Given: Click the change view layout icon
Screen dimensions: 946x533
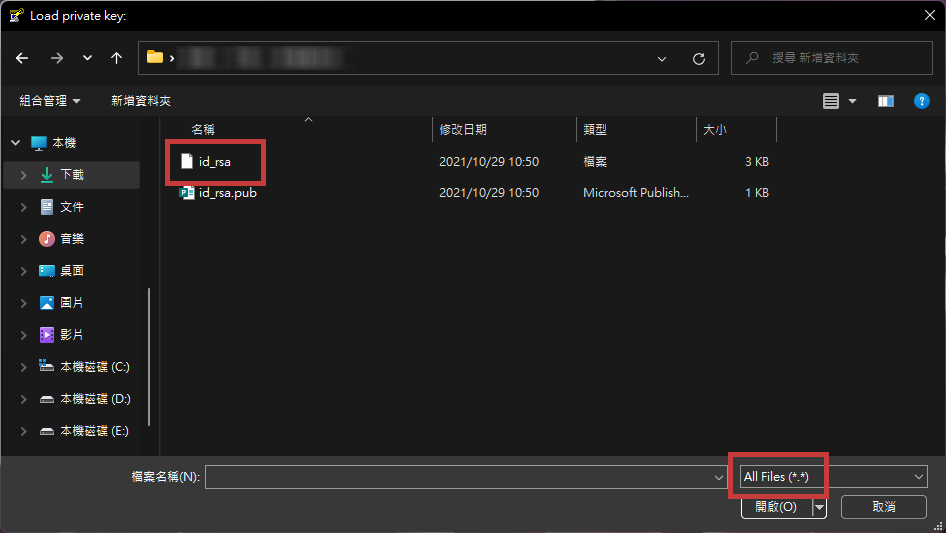Looking at the screenshot, I should [831, 101].
